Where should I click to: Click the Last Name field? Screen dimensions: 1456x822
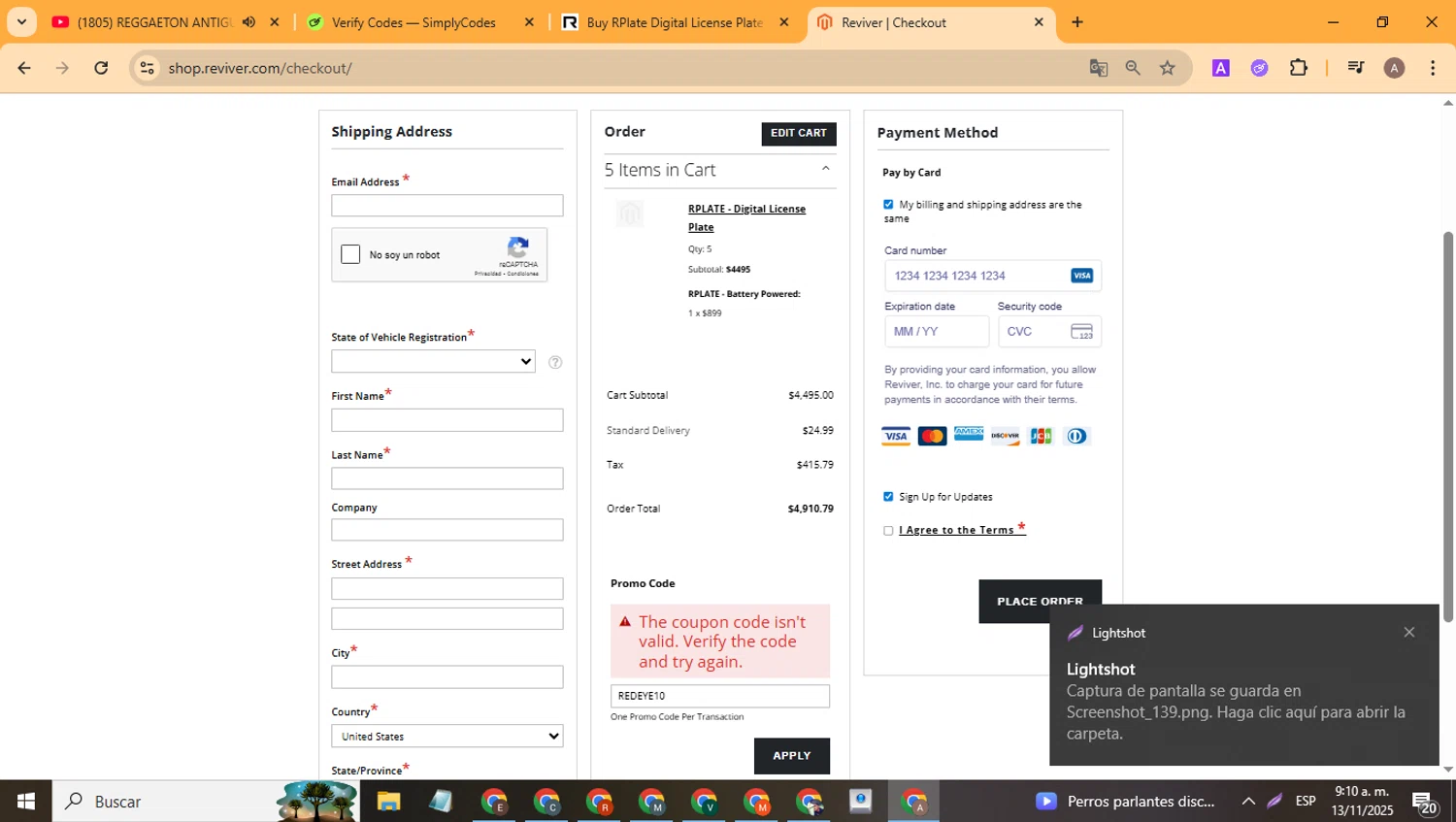pyautogui.click(x=447, y=478)
